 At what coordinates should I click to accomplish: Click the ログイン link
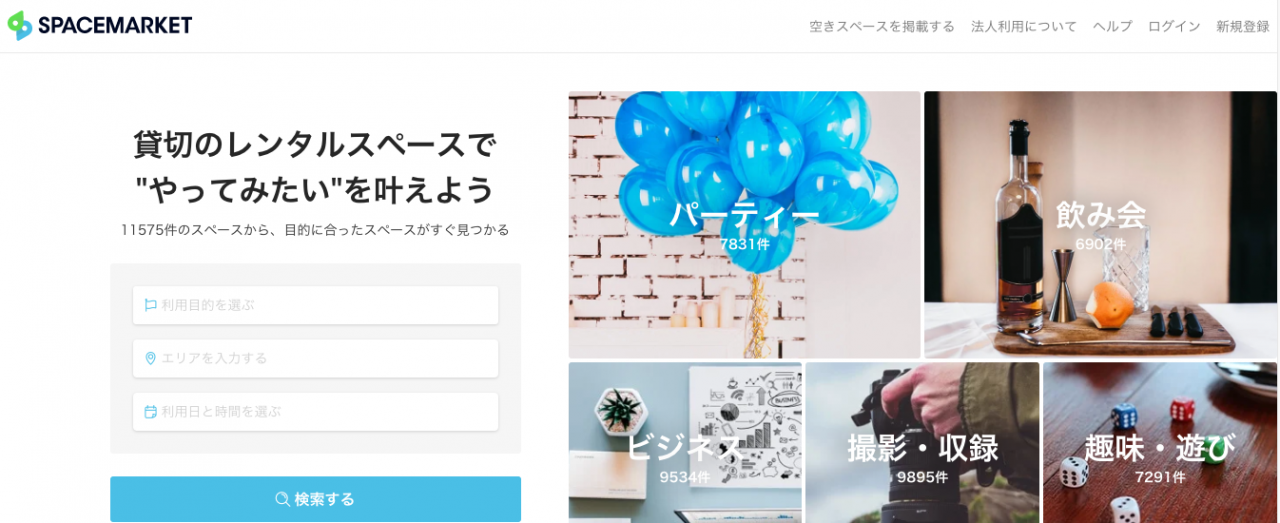click(1174, 26)
